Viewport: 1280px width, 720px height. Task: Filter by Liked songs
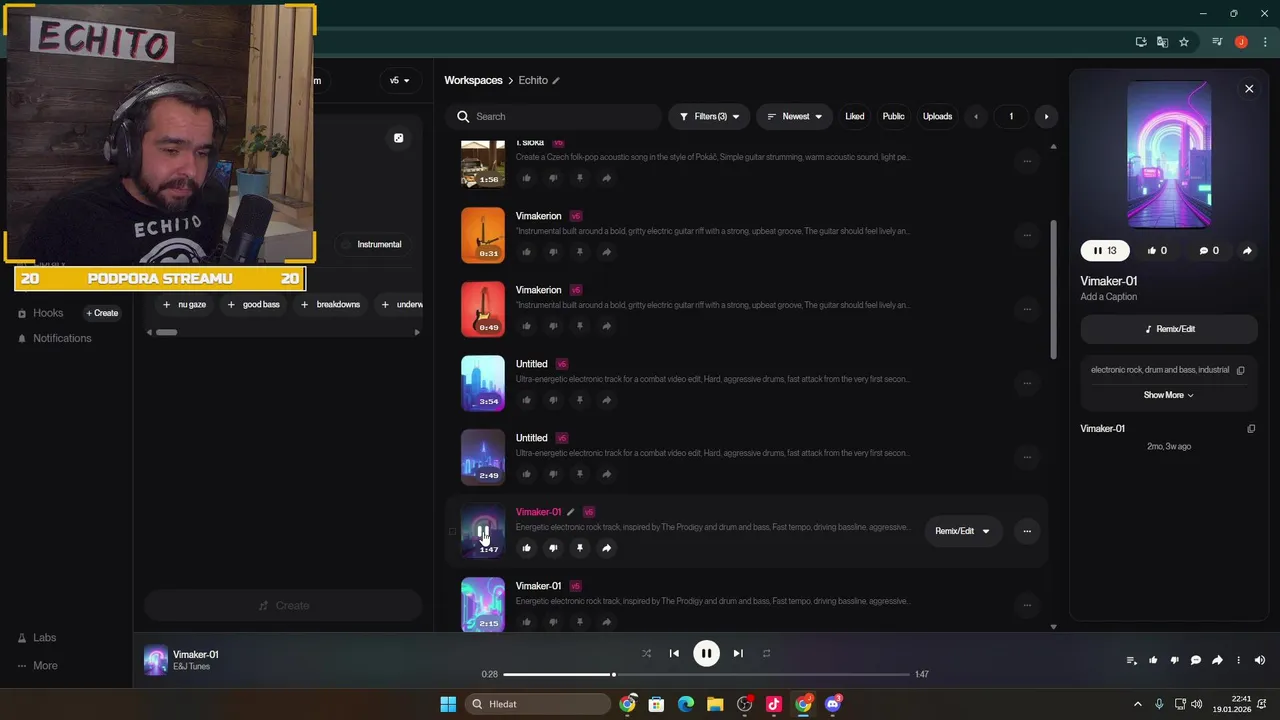pos(855,116)
